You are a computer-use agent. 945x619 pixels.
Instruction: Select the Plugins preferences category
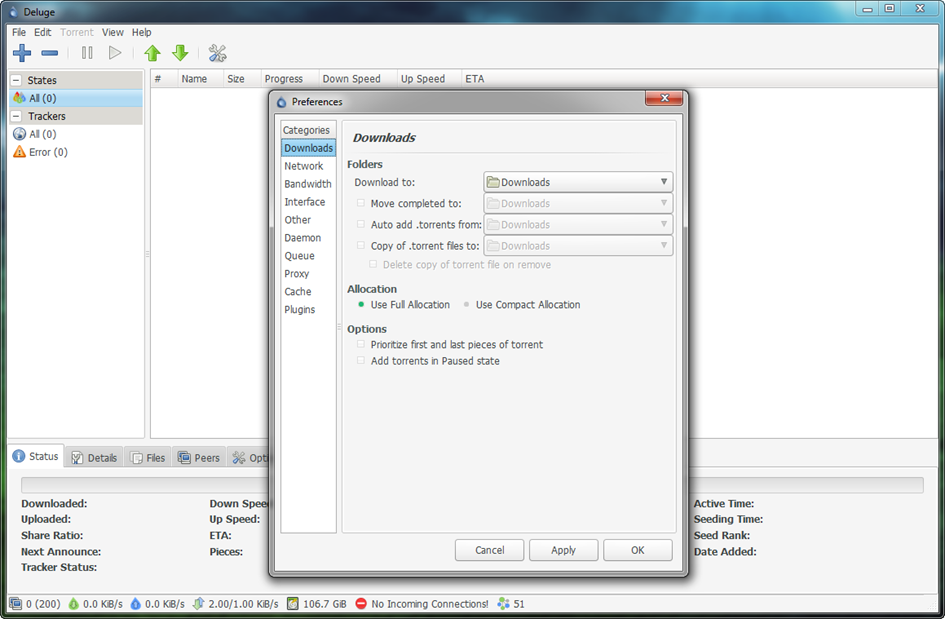(308, 309)
